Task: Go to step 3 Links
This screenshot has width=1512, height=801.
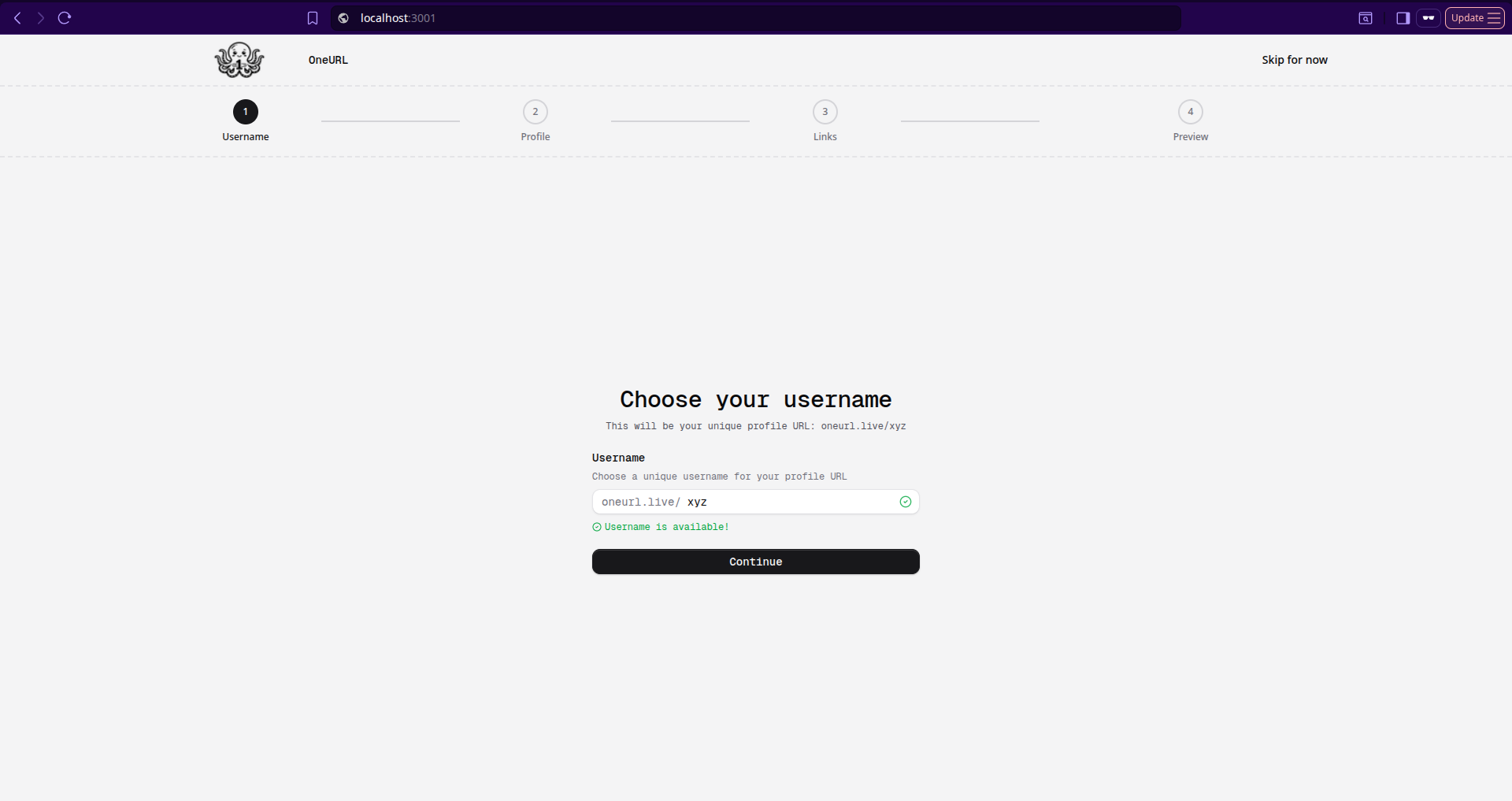Action: pos(825,112)
